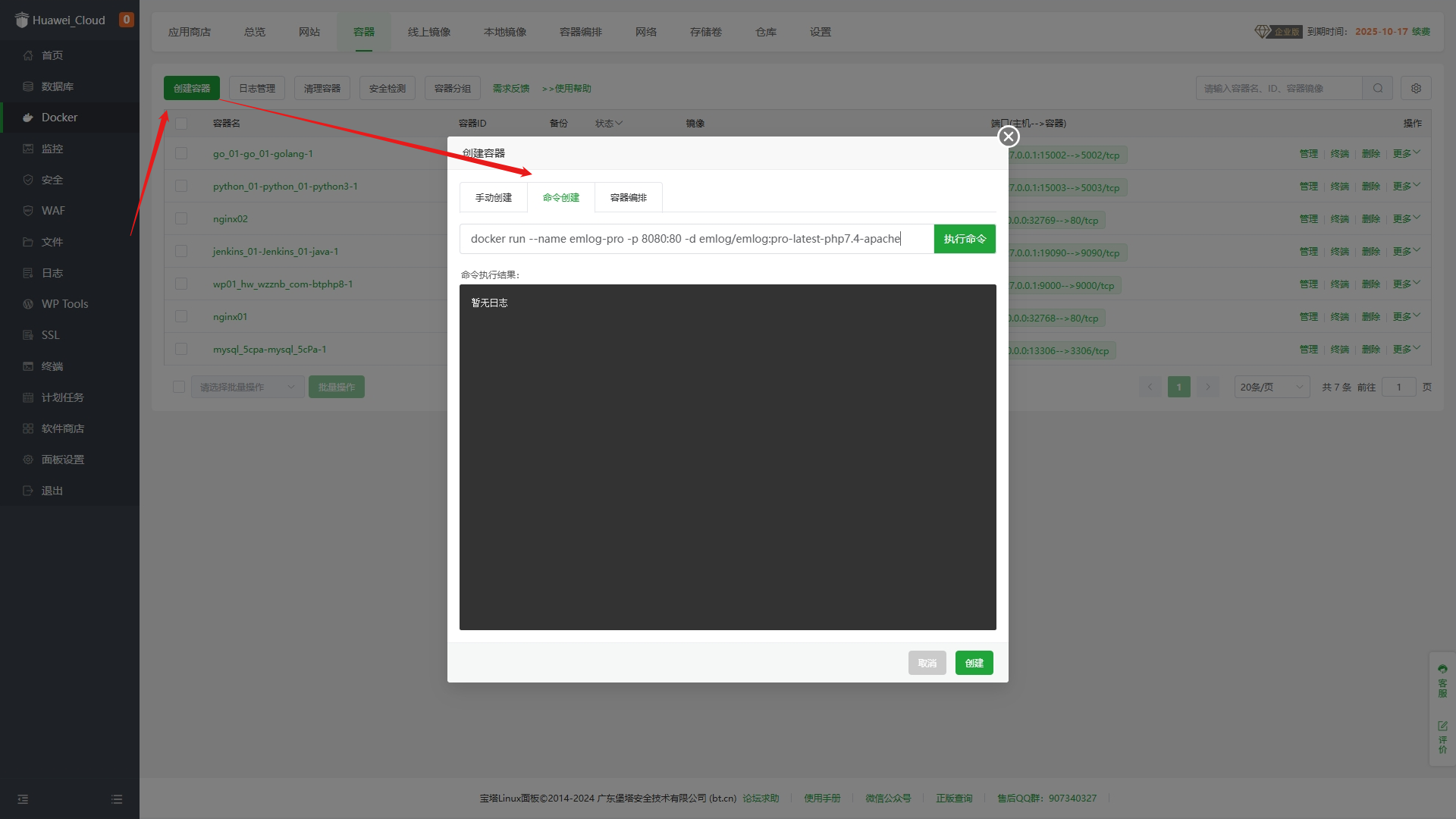The height and width of the screenshot is (819, 1456).
Task: Click the 续费 renewal link
Action: pos(1421,32)
